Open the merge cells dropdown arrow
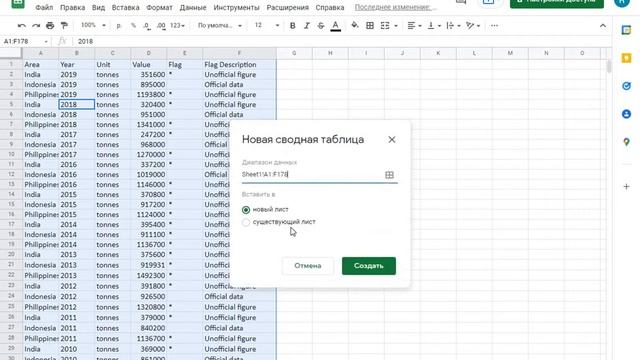 pos(396,26)
